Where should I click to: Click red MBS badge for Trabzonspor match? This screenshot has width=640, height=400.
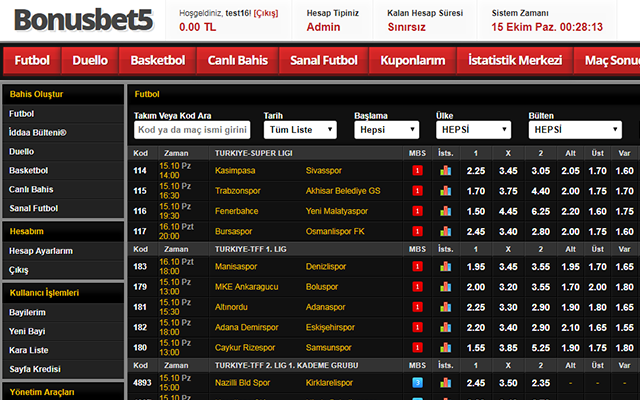coord(417,191)
